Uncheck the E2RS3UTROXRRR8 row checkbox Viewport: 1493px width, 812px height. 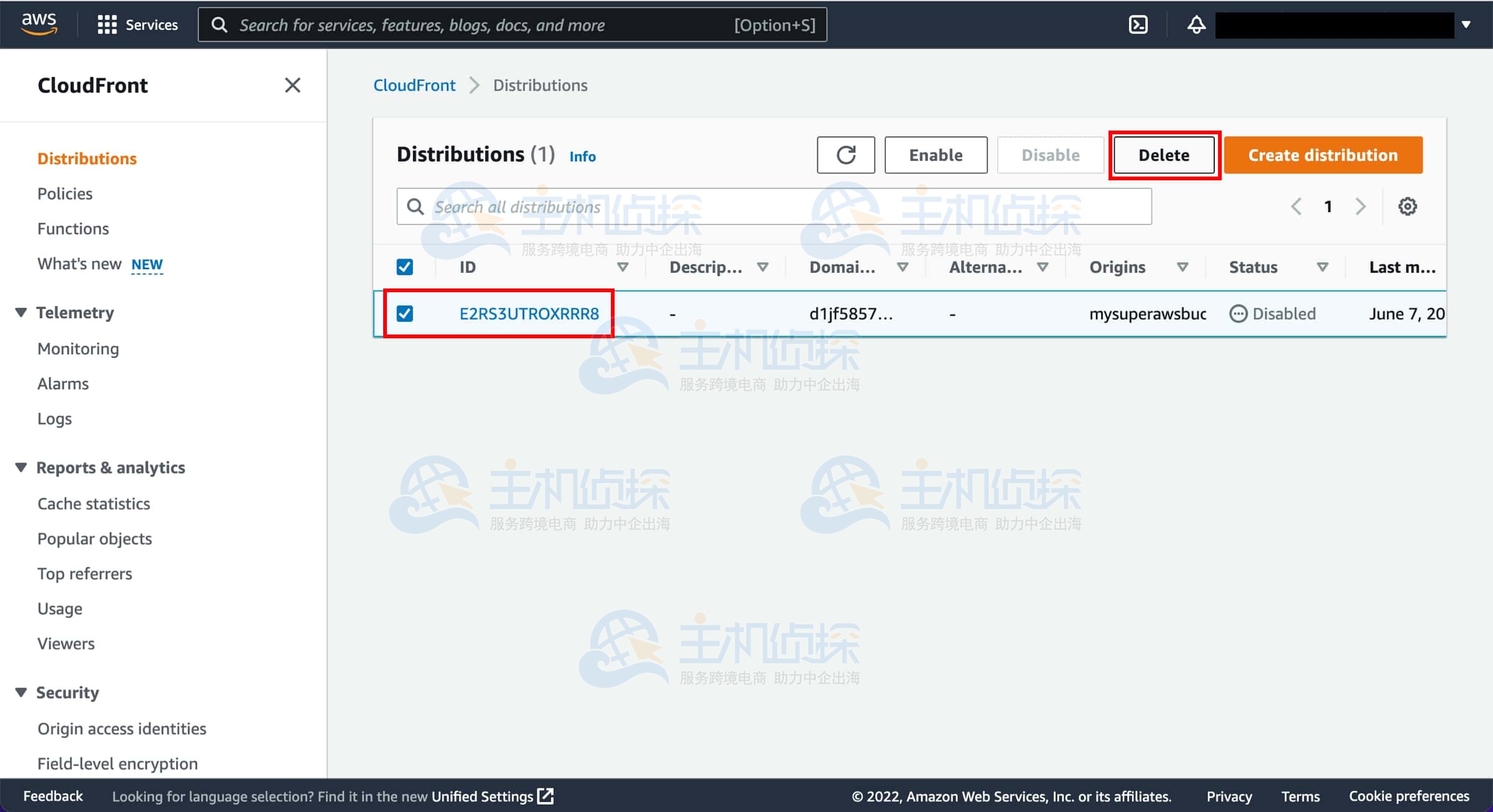[x=404, y=313]
